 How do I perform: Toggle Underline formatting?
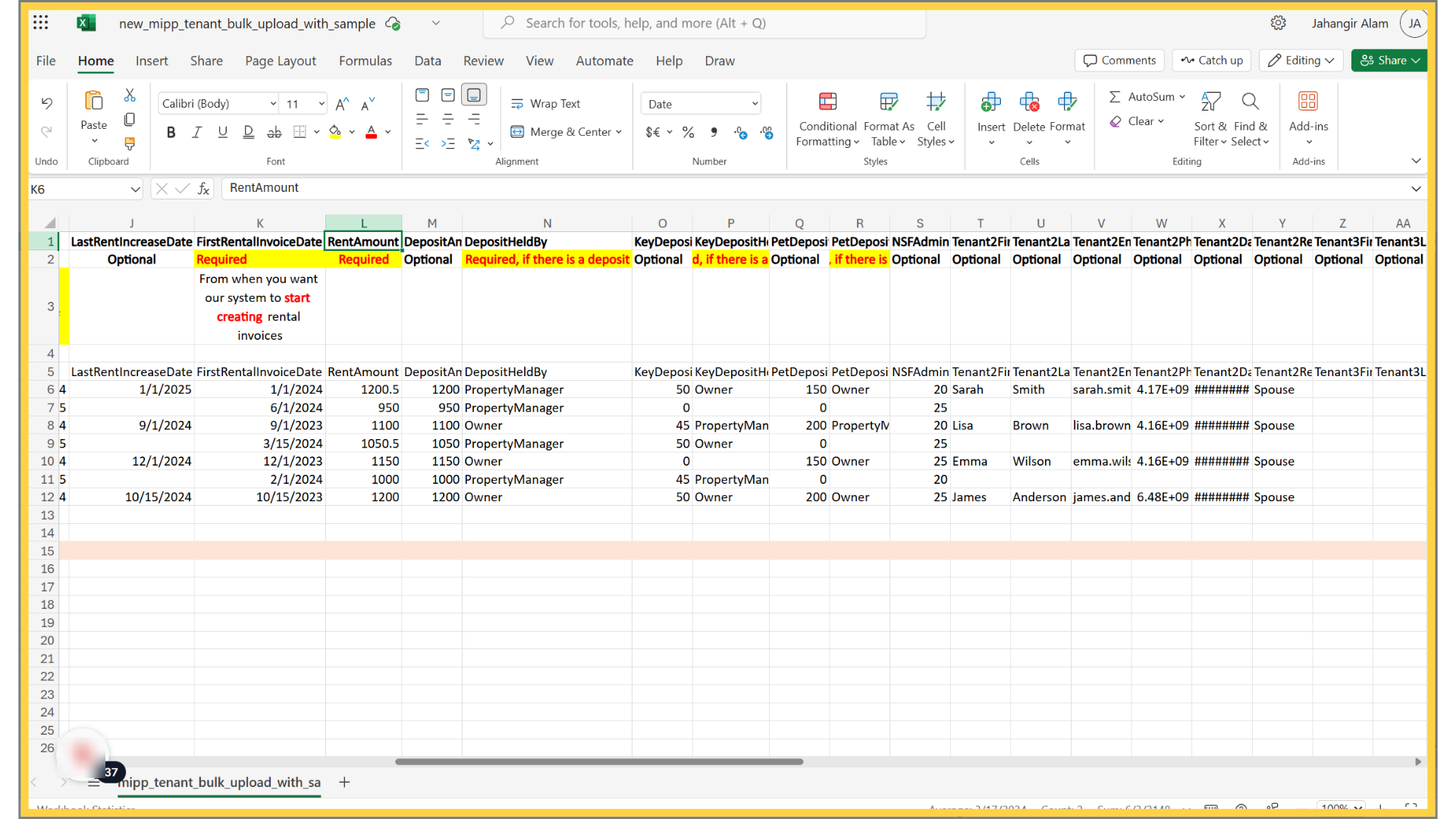pos(222,133)
